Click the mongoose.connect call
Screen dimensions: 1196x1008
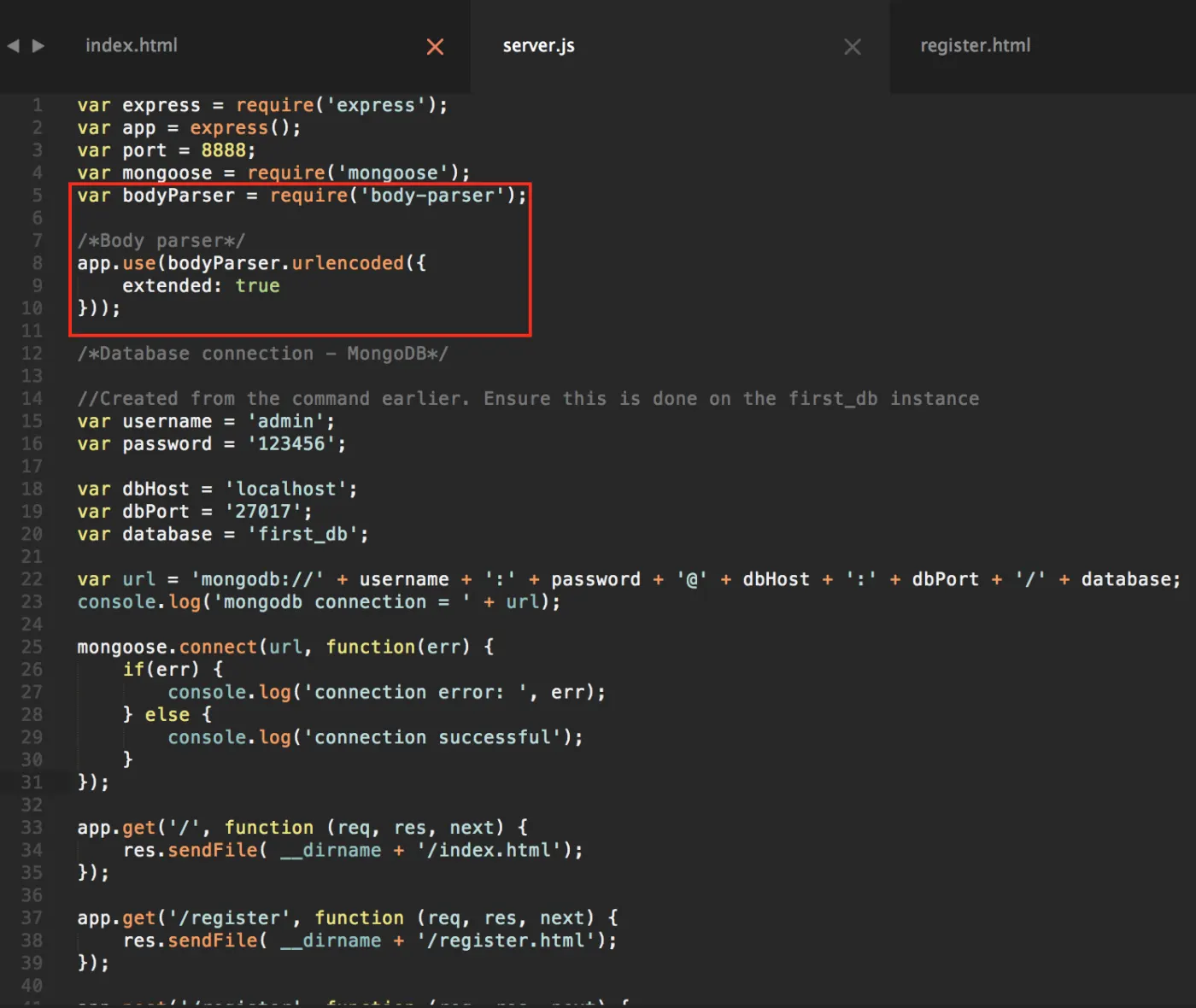point(167,647)
